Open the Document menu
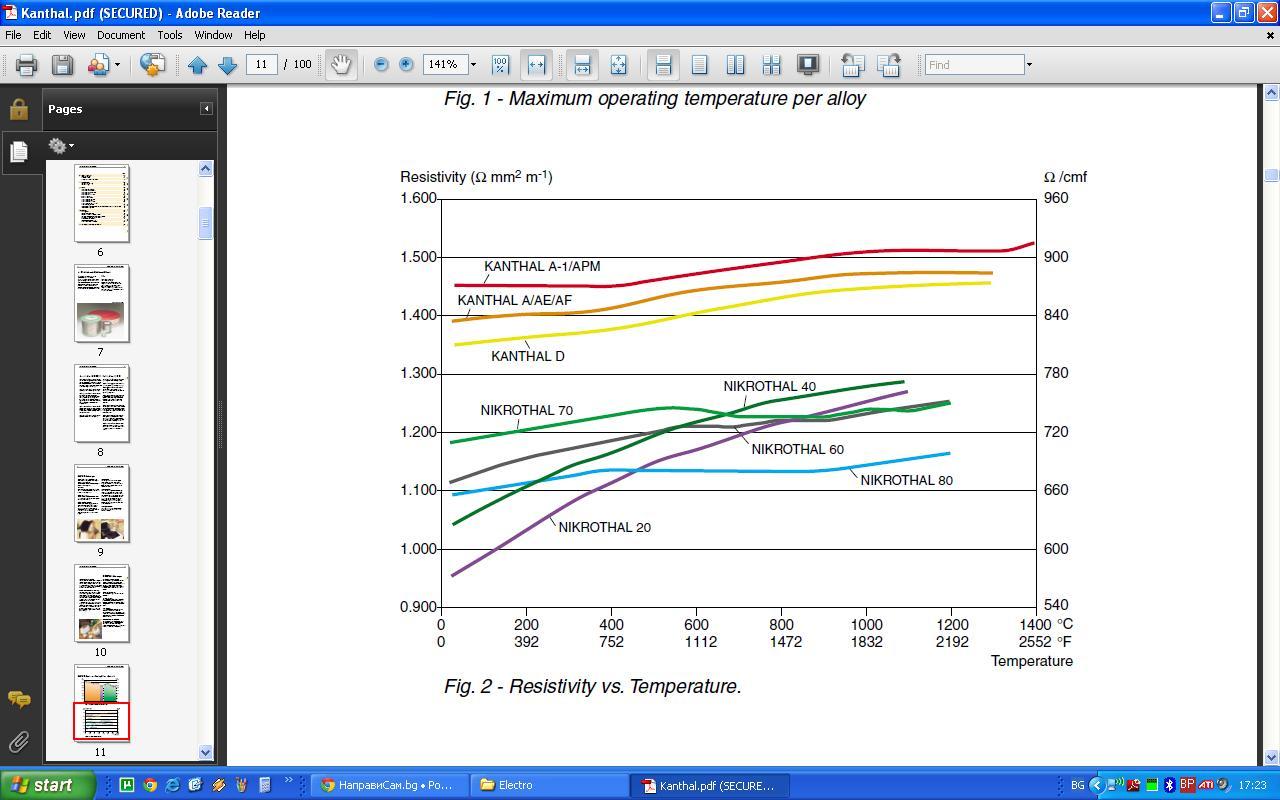The width and height of the screenshot is (1280, 800). 120,35
